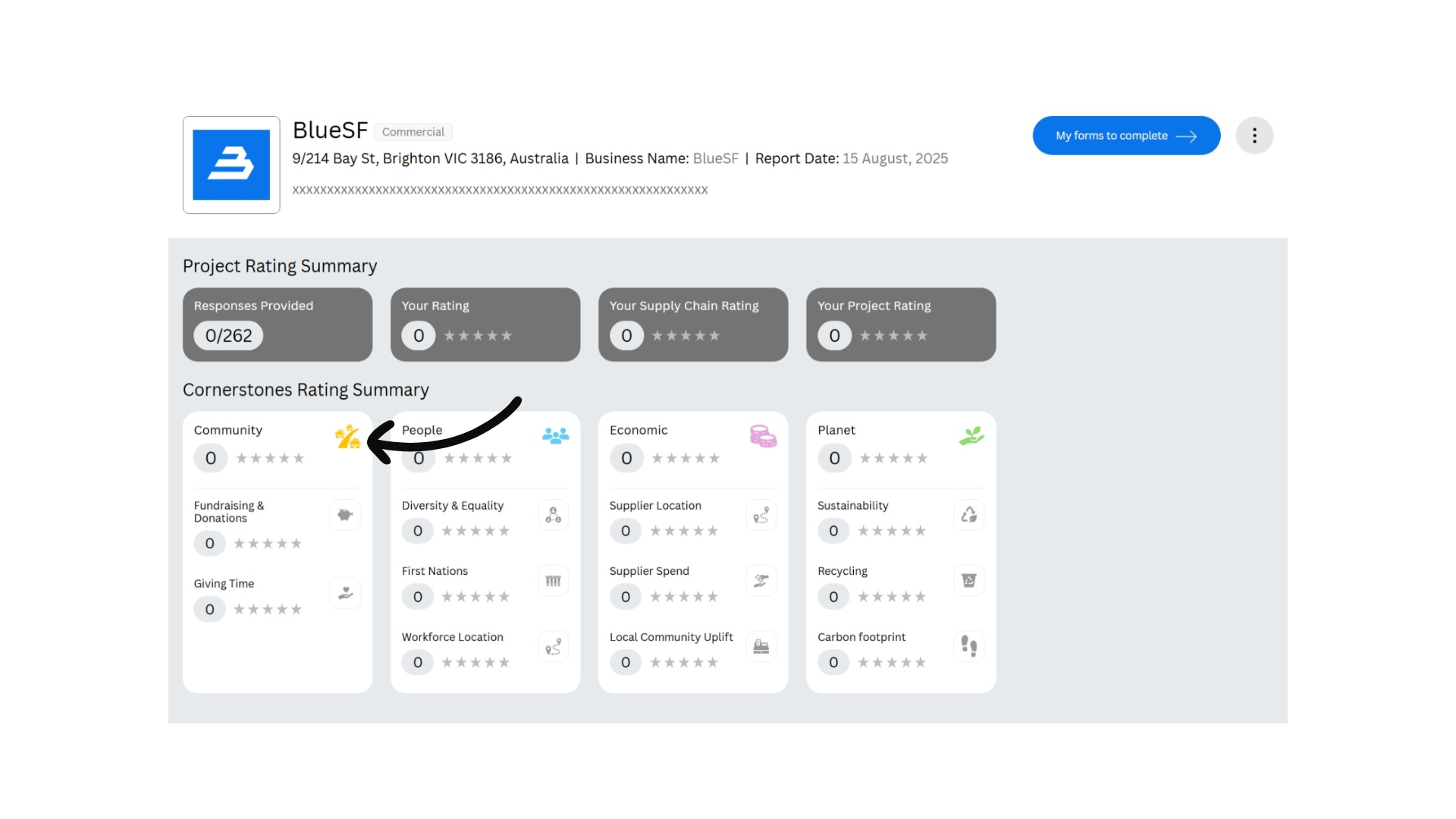Click the Economic card title
The image size is (1456, 819).
click(x=639, y=430)
